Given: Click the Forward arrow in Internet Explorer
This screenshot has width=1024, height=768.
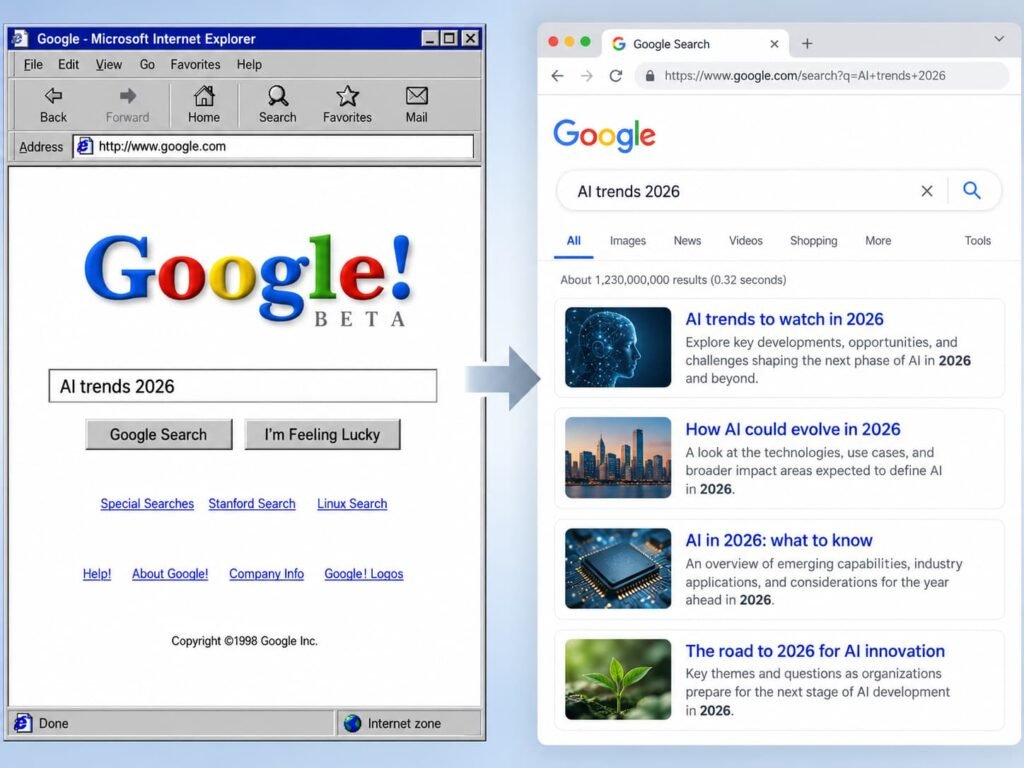Looking at the screenshot, I should point(127,96).
